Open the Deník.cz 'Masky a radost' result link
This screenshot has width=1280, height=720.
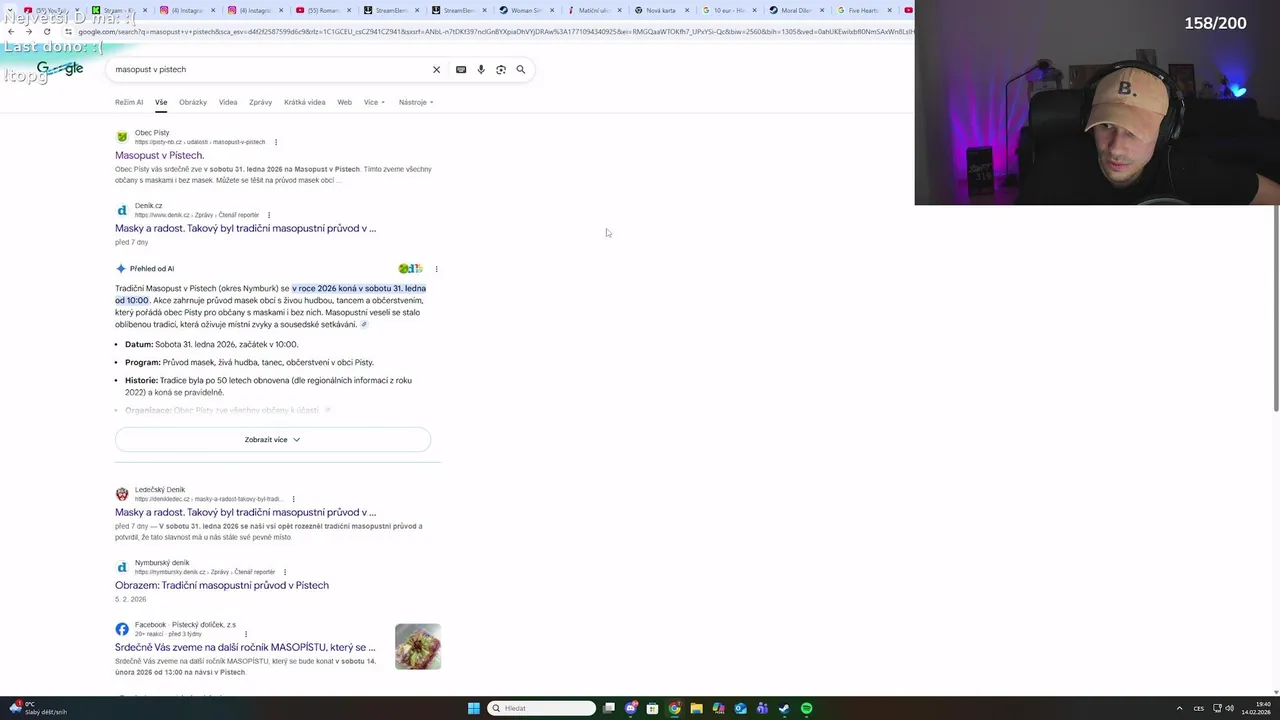[x=245, y=229]
